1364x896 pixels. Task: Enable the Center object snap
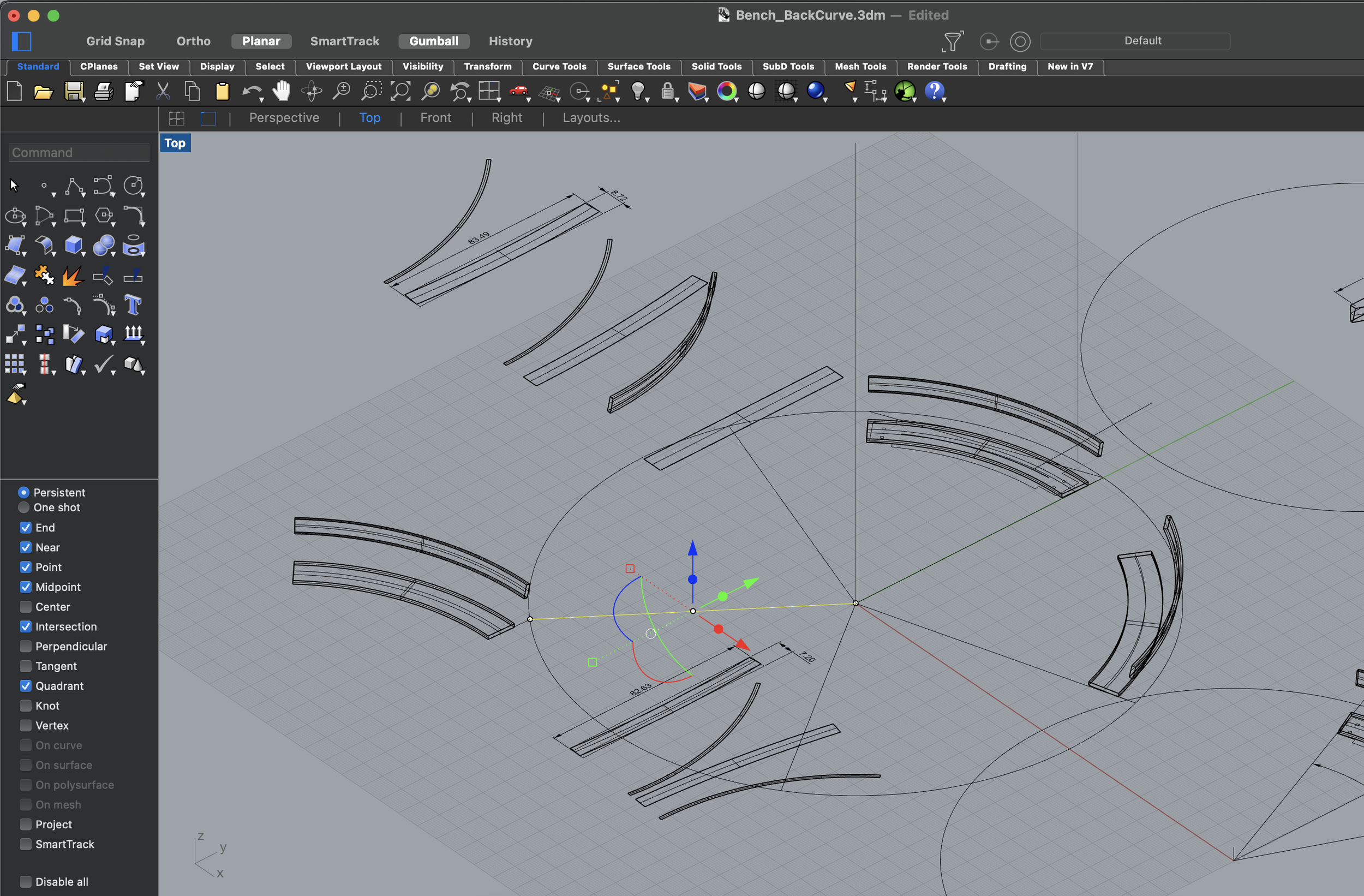tap(26, 606)
